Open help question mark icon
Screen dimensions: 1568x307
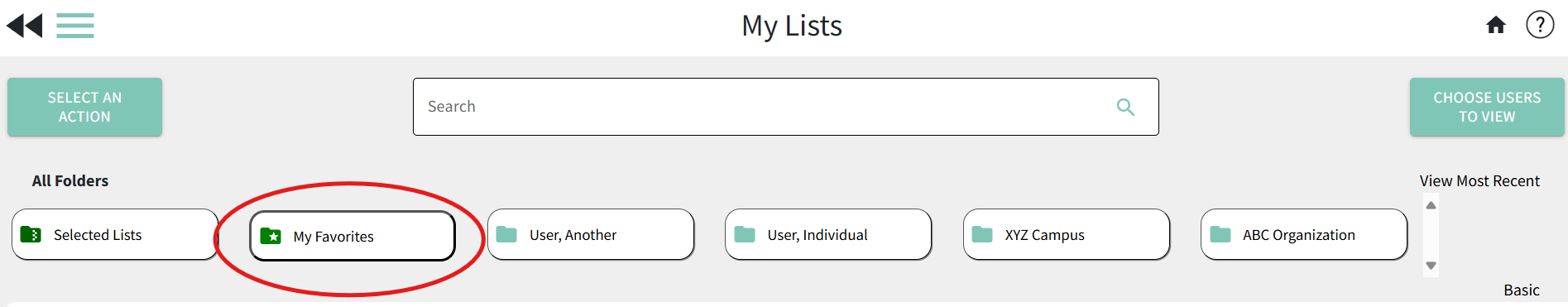(x=1540, y=25)
